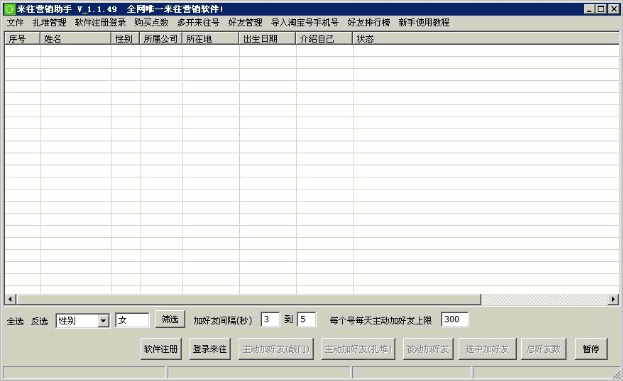Select the 全选 option
Screen dimensions: 623x381
tap(15, 321)
